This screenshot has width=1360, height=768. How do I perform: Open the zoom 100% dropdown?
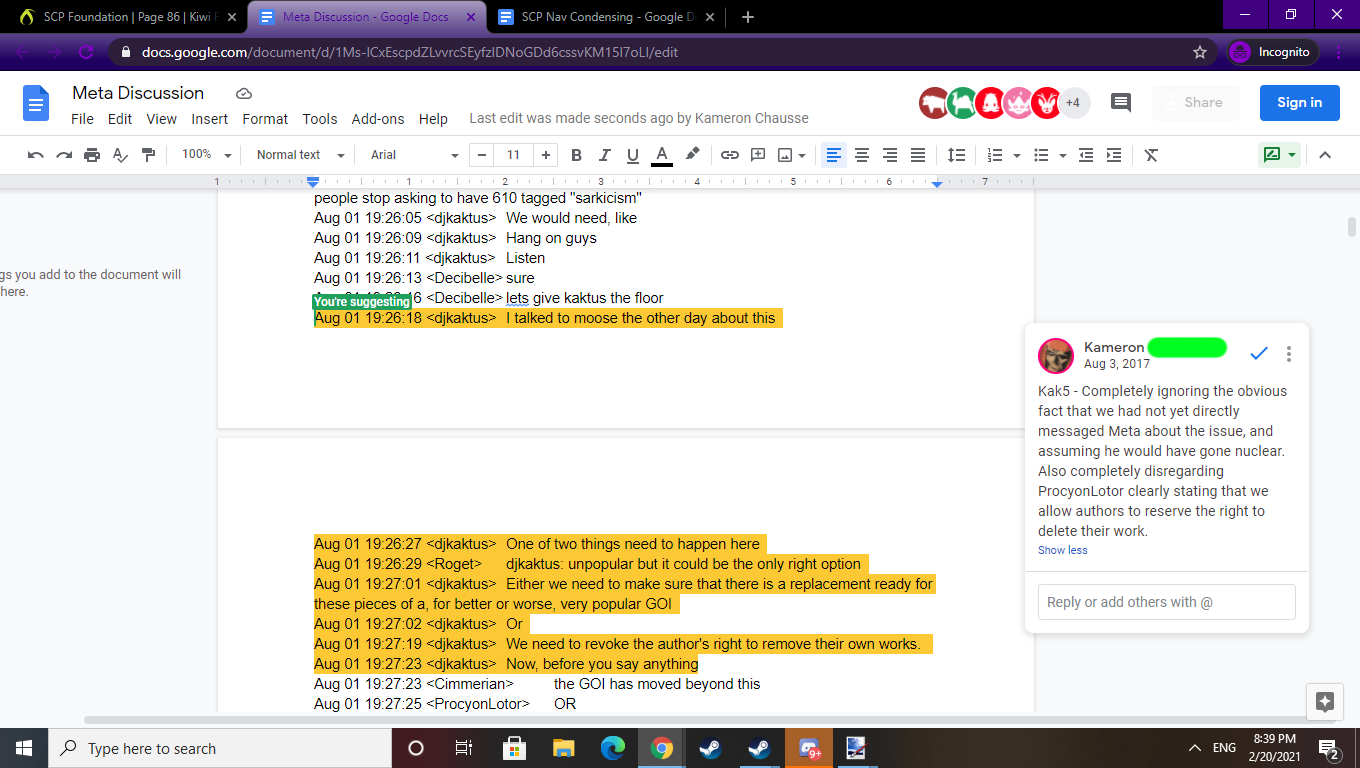[x=206, y=155]
